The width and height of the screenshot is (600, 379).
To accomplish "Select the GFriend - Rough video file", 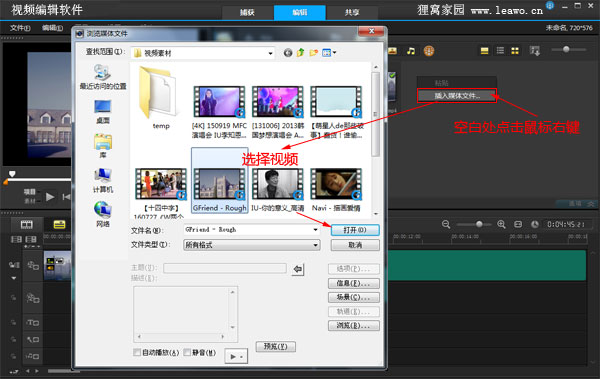I will pos(219,180).
